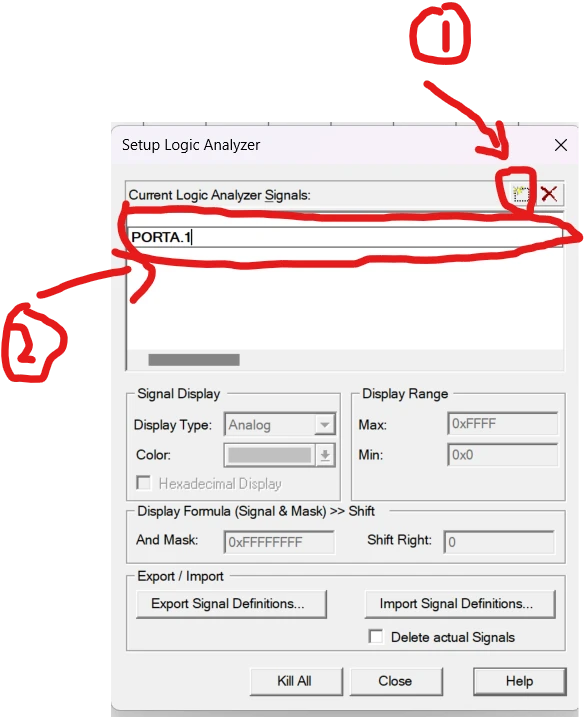Click the Kill All button

[296, 681]
